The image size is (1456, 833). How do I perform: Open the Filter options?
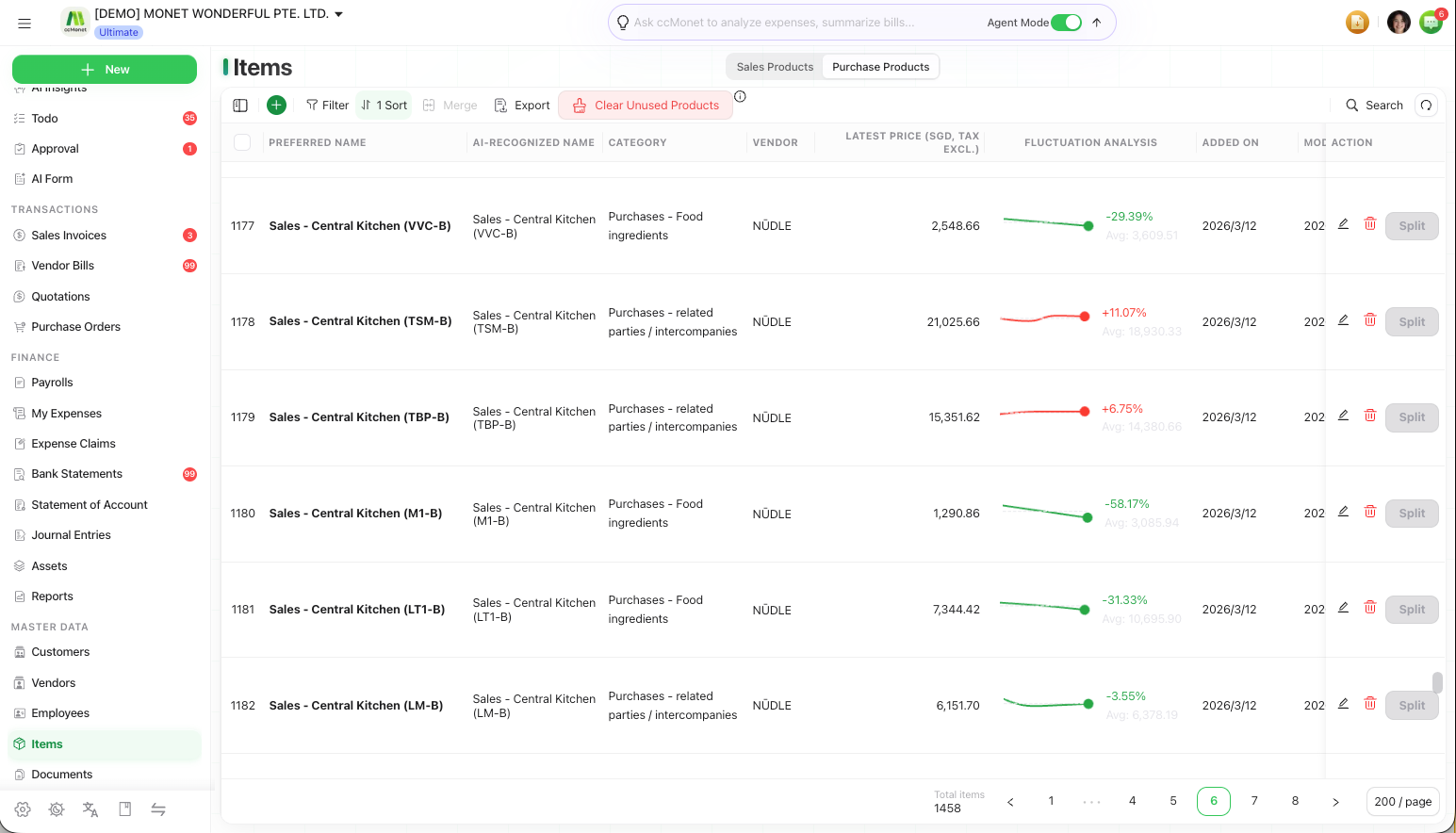click(327, 106)
